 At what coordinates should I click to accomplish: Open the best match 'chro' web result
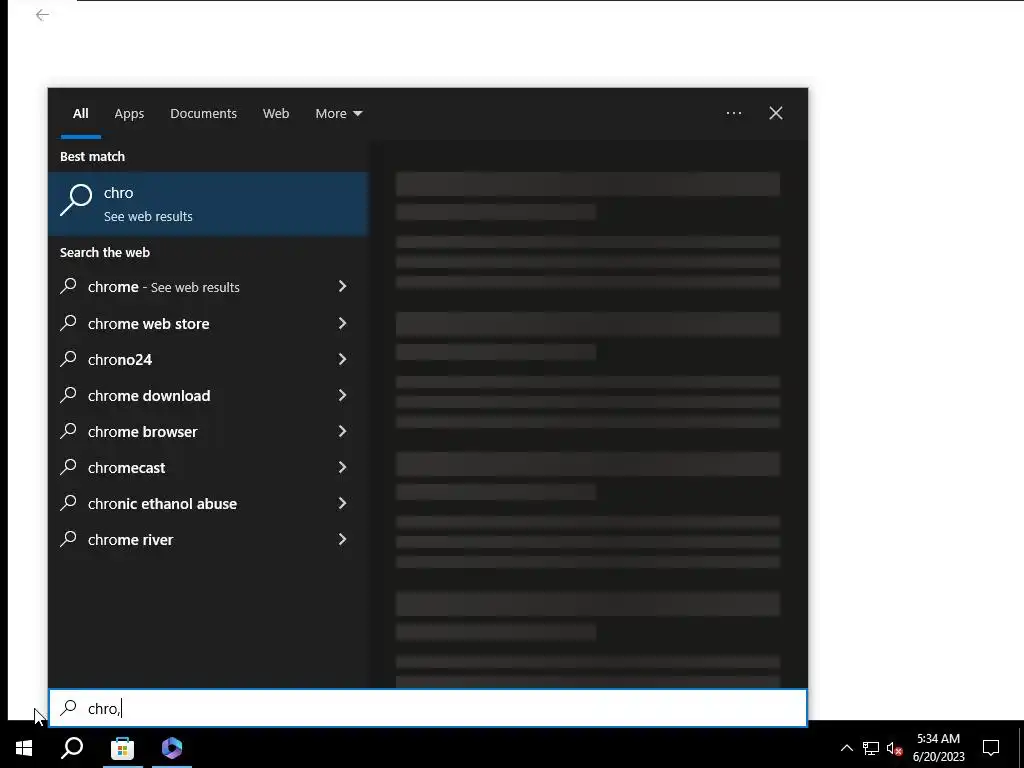coord(208,204)
